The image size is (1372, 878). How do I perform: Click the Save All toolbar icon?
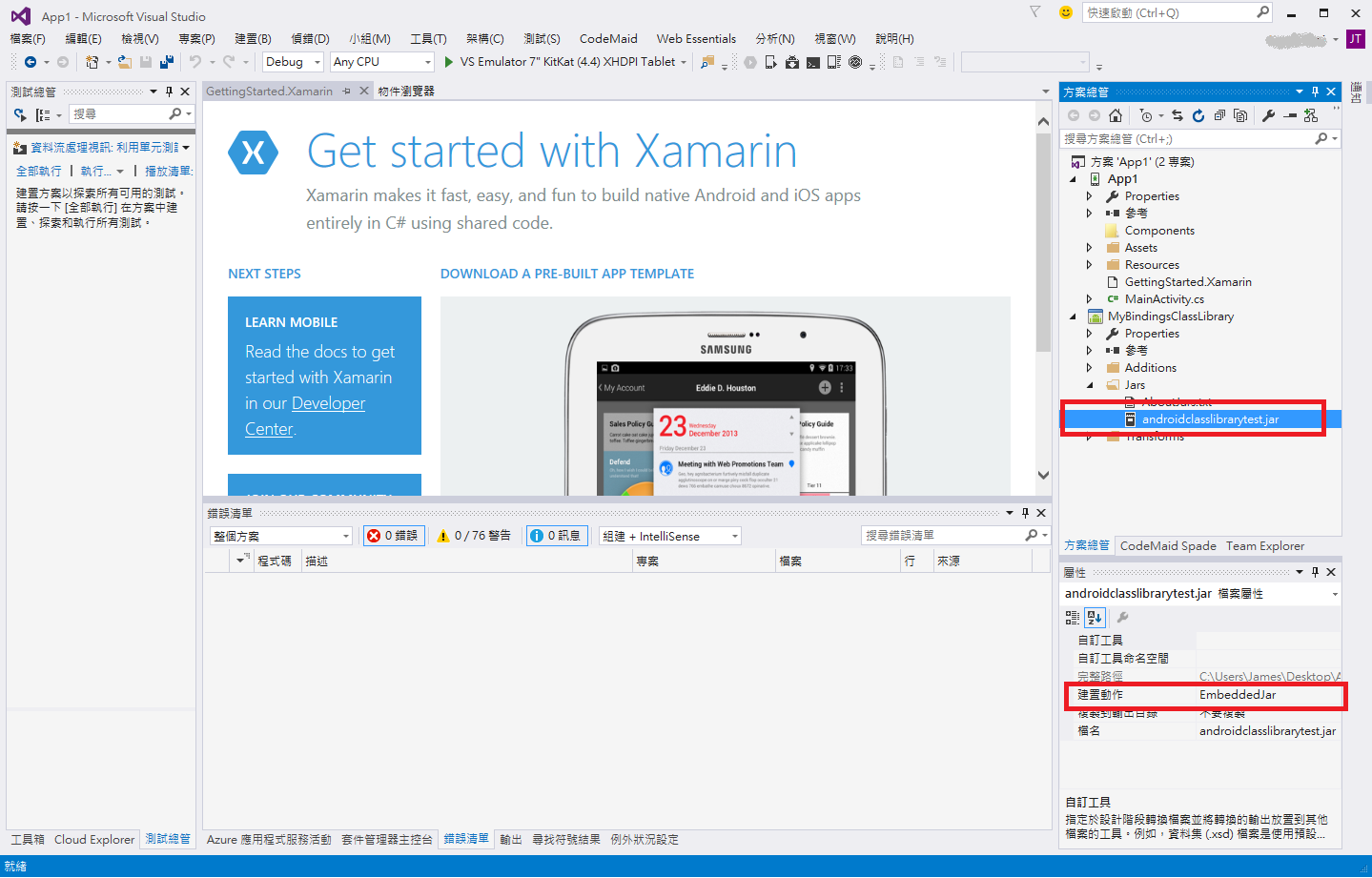pos(167,62)
